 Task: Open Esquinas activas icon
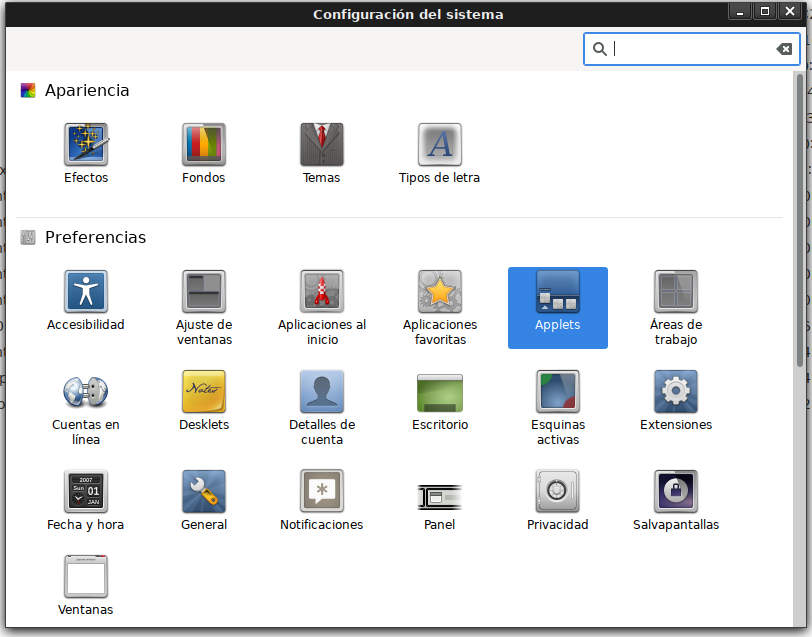(x=558, y=392)
